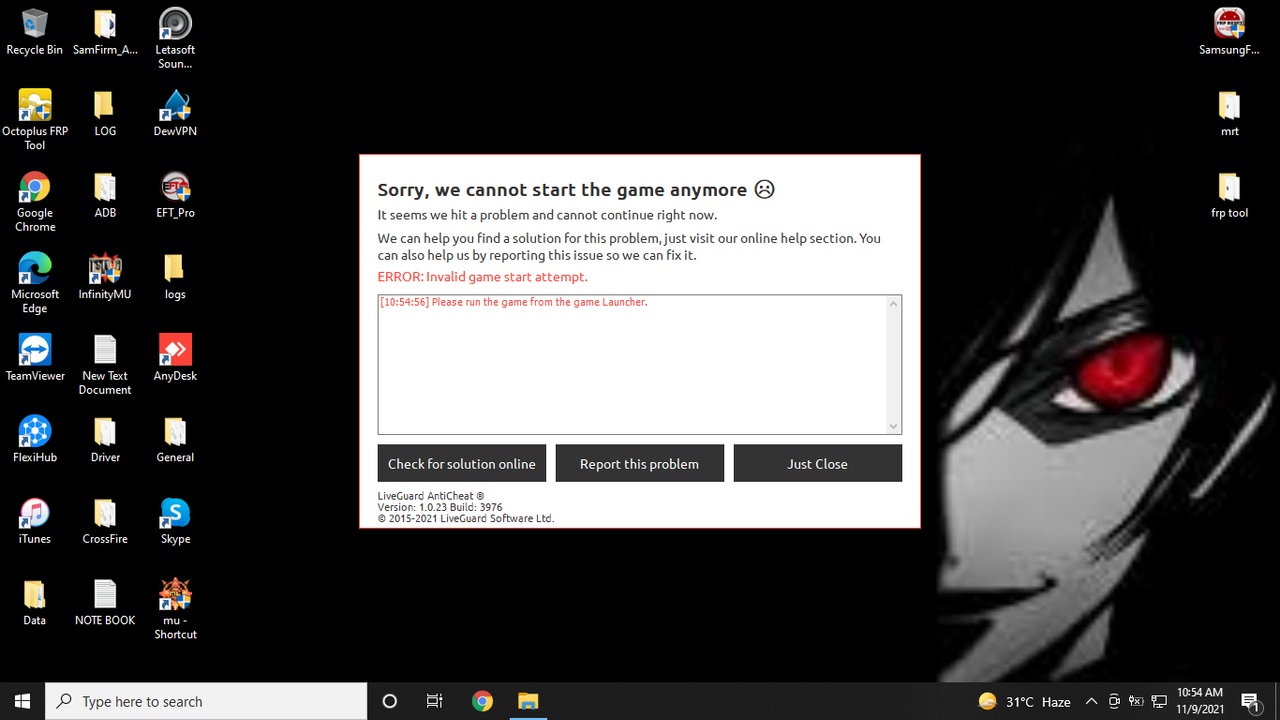The height and width of the screenshot is (720, 1280).
Task: Select the SamFirm_A... folder icon
Action: click(105, 31)
